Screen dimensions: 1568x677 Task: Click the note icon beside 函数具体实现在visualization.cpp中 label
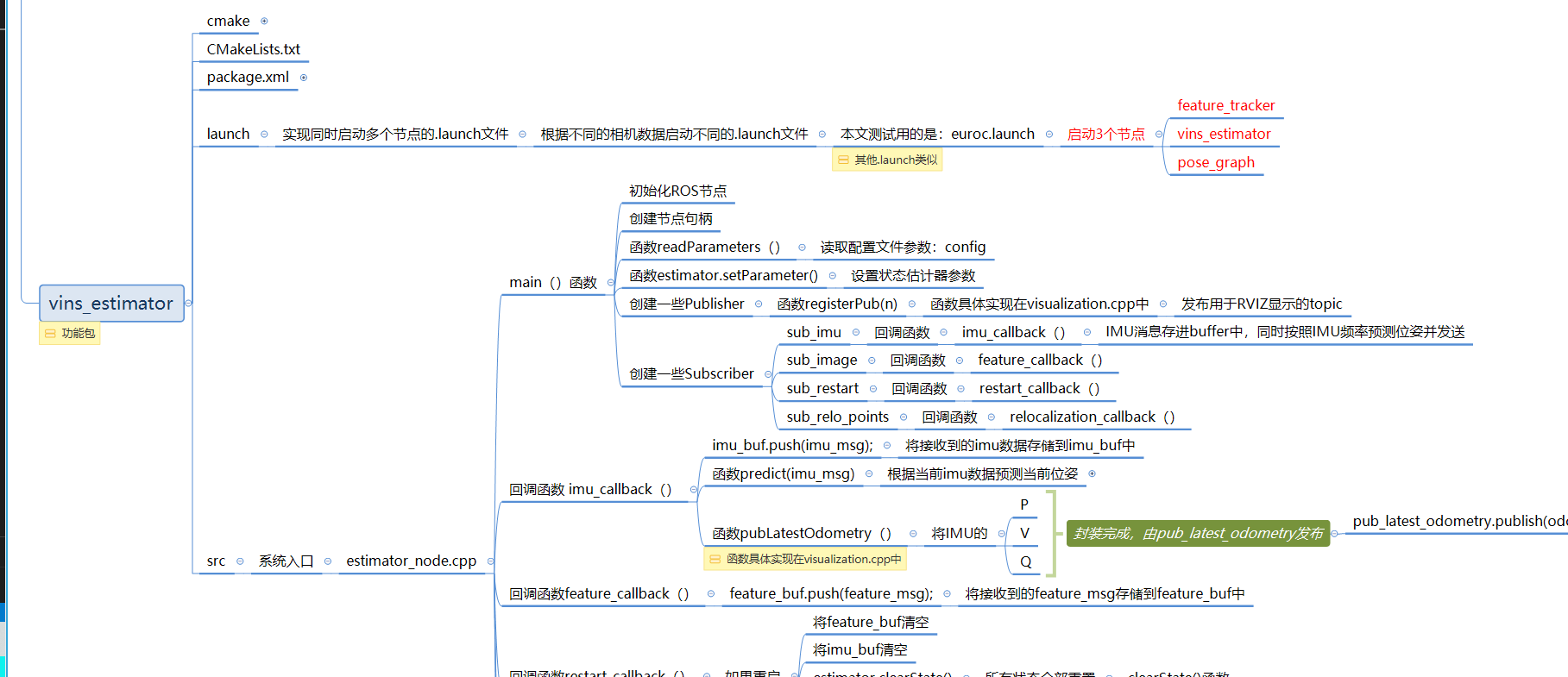point(715,560)
